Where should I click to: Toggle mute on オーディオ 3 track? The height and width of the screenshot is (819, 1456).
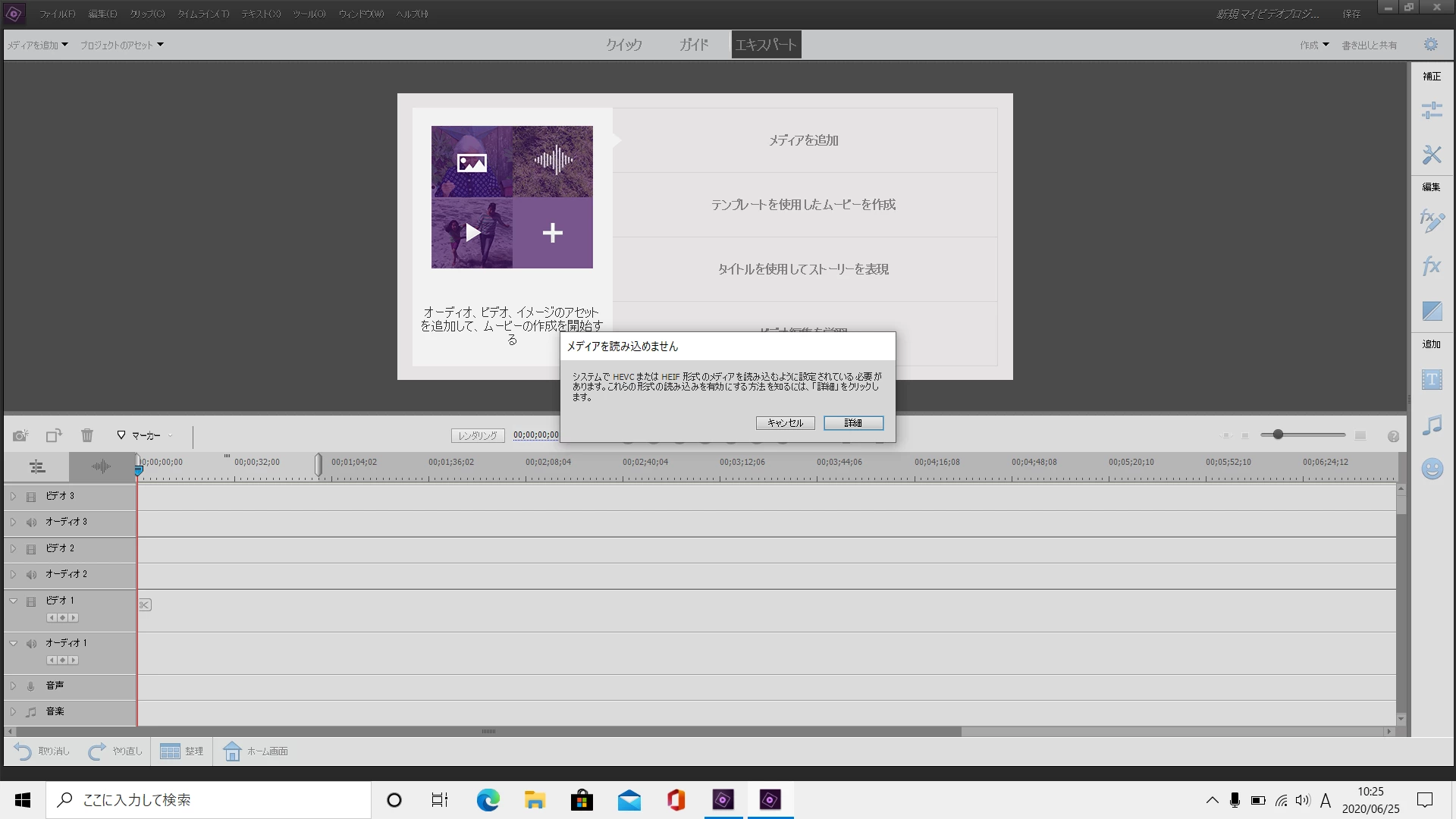coord(31,522)
